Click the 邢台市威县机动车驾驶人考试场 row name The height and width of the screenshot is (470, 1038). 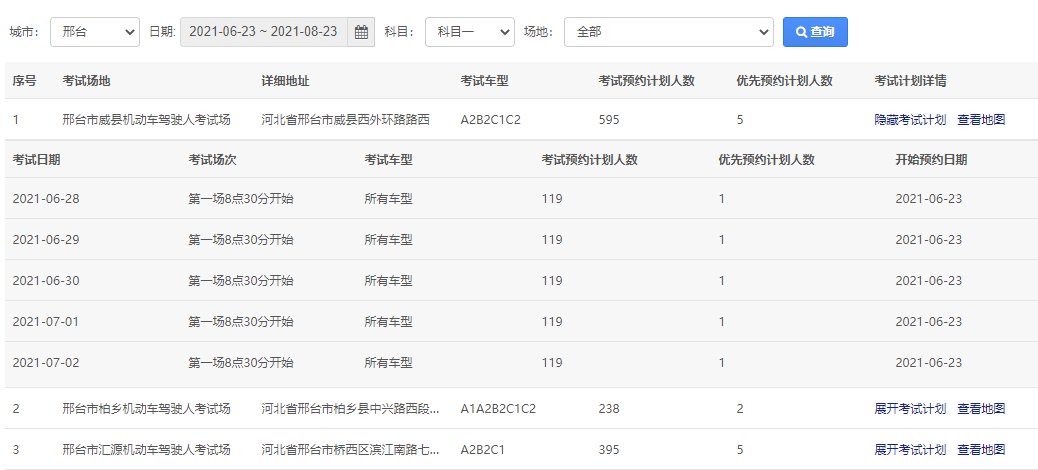pos(146,120)
